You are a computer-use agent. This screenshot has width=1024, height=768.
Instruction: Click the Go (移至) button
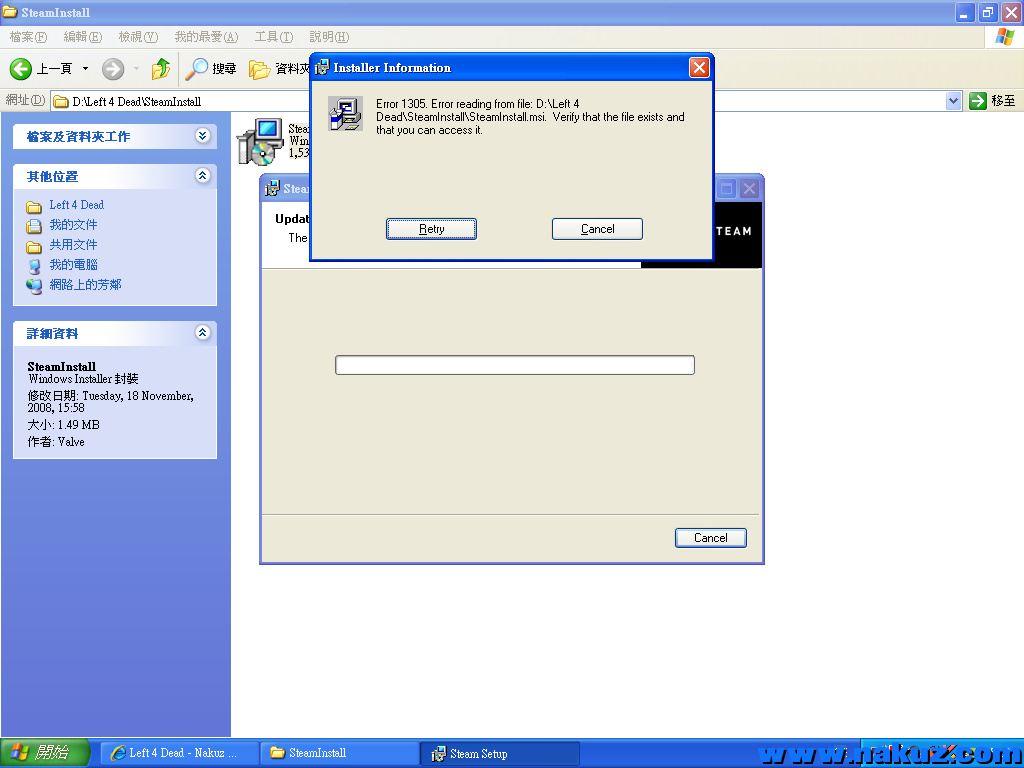[992, 101]
